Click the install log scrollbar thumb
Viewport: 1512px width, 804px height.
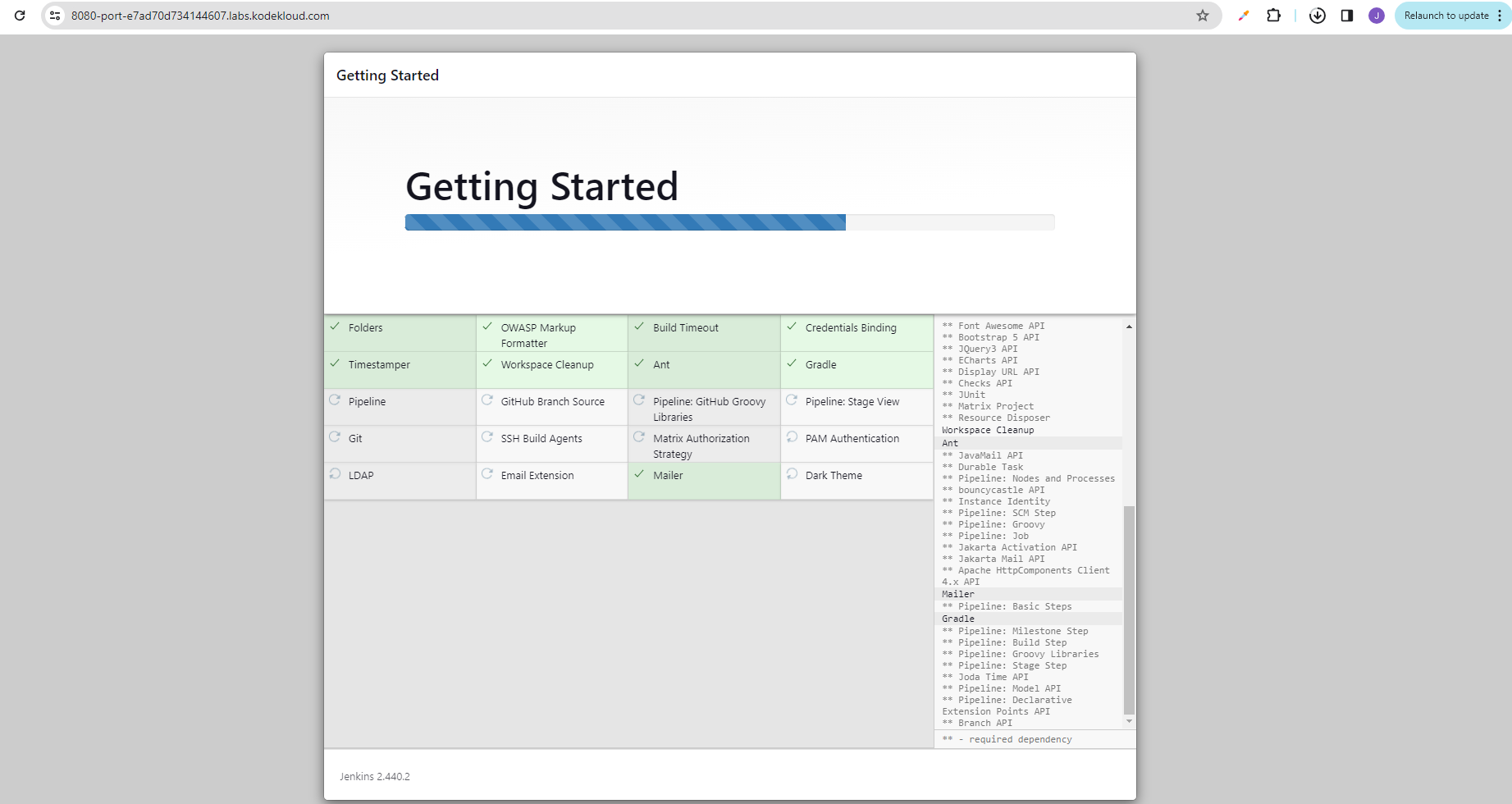1130,610
